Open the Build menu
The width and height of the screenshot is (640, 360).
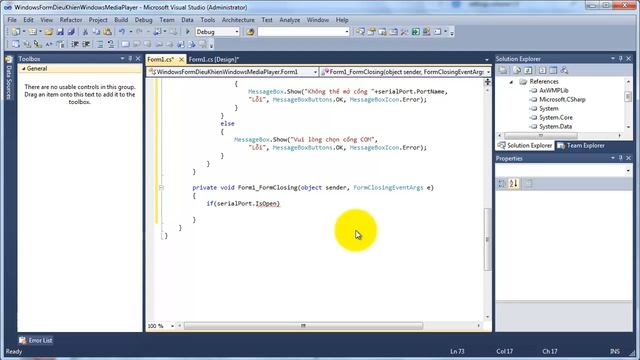click(x=121, y=20)
